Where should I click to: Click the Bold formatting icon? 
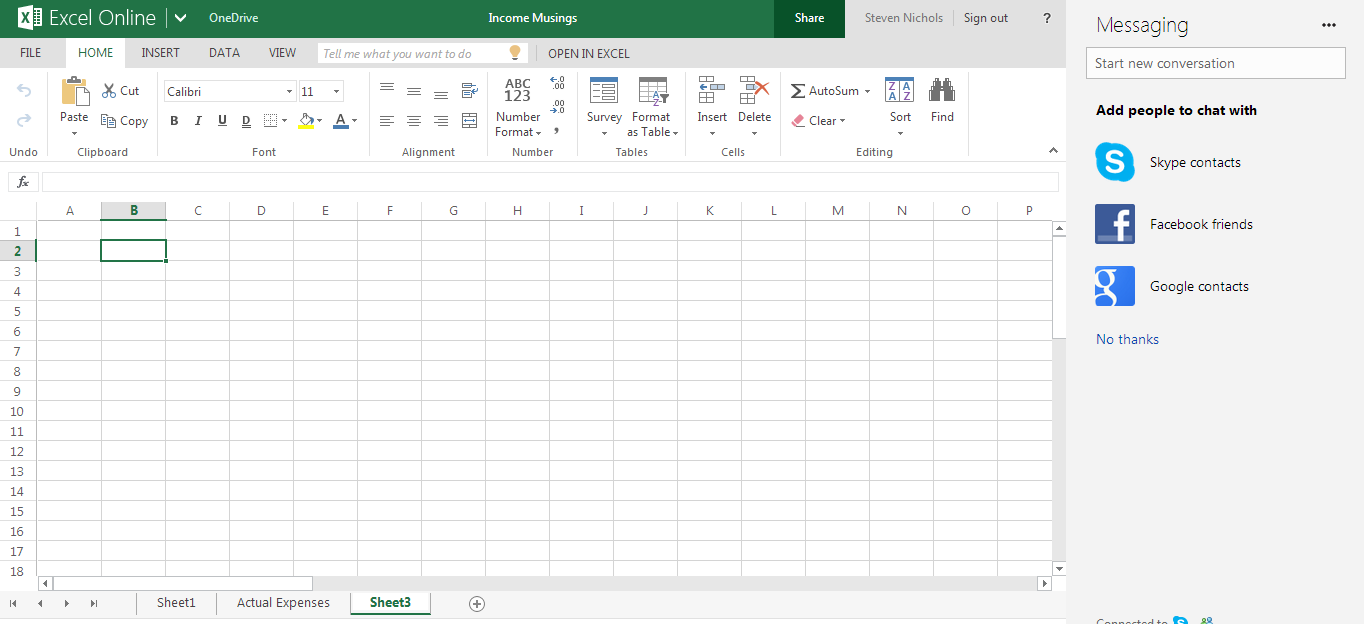tap(174, 121)
